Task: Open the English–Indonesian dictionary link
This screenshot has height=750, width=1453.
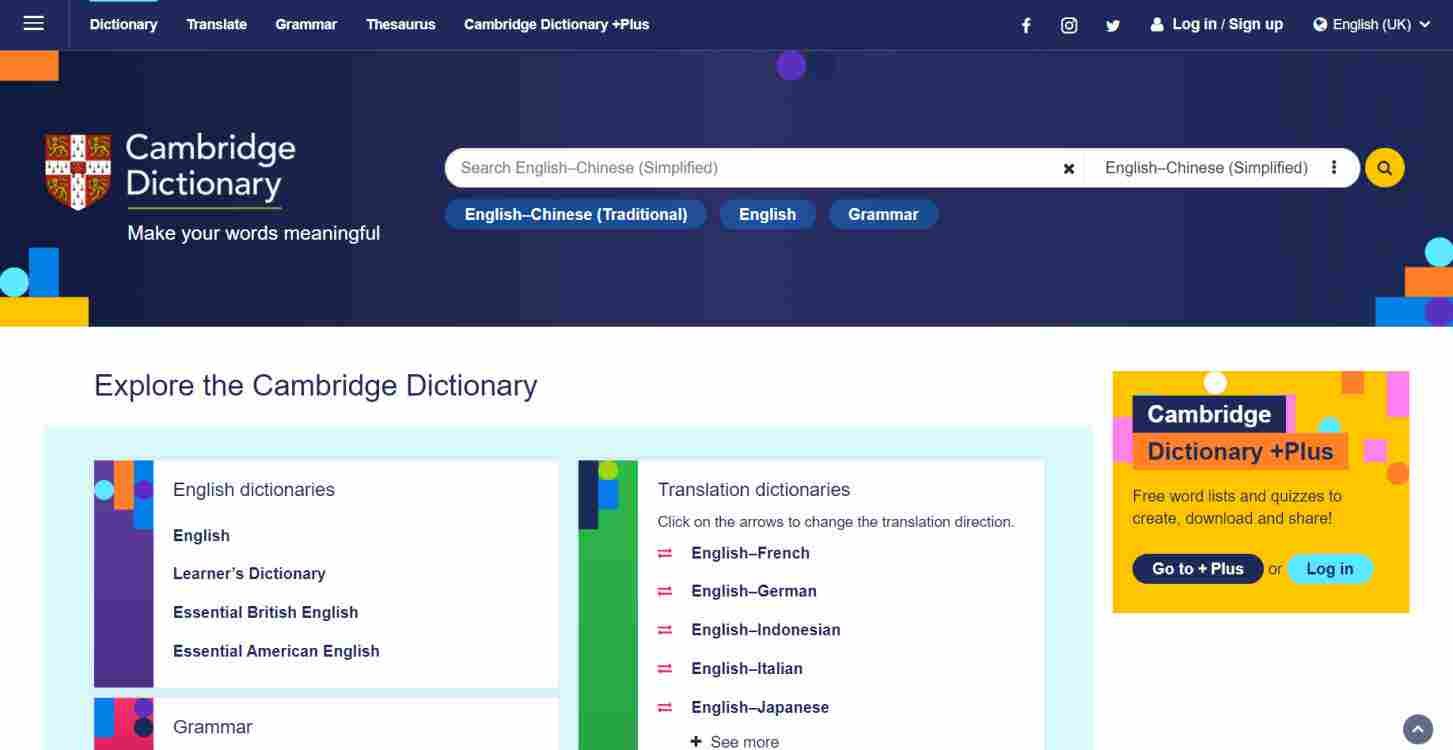Action: (766, 630)
